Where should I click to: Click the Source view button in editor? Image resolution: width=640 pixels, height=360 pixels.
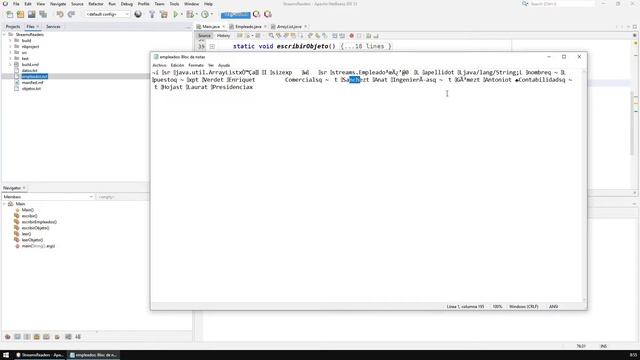(x=204, y=36)
